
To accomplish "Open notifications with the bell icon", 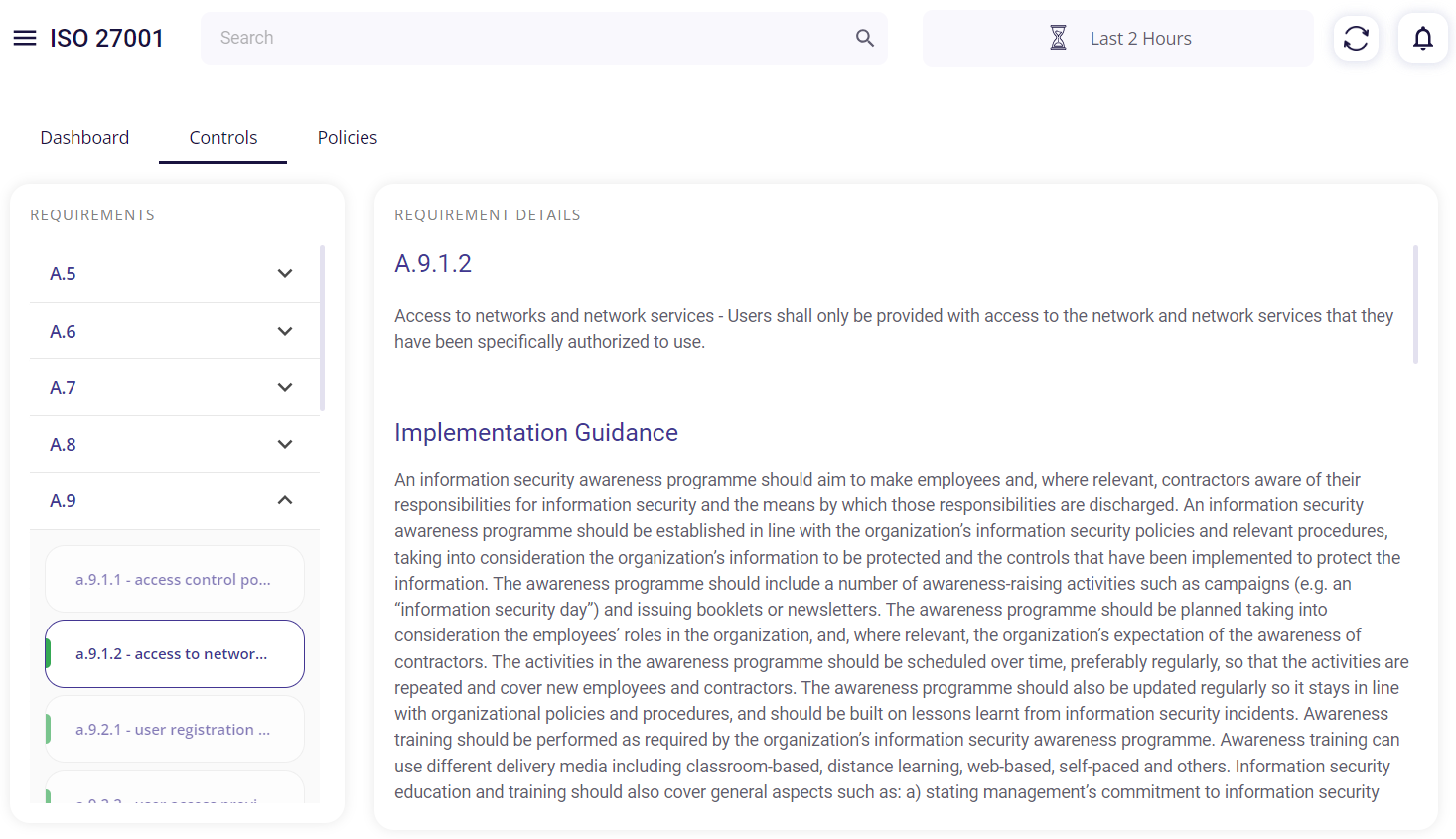I will point(1423,38).
